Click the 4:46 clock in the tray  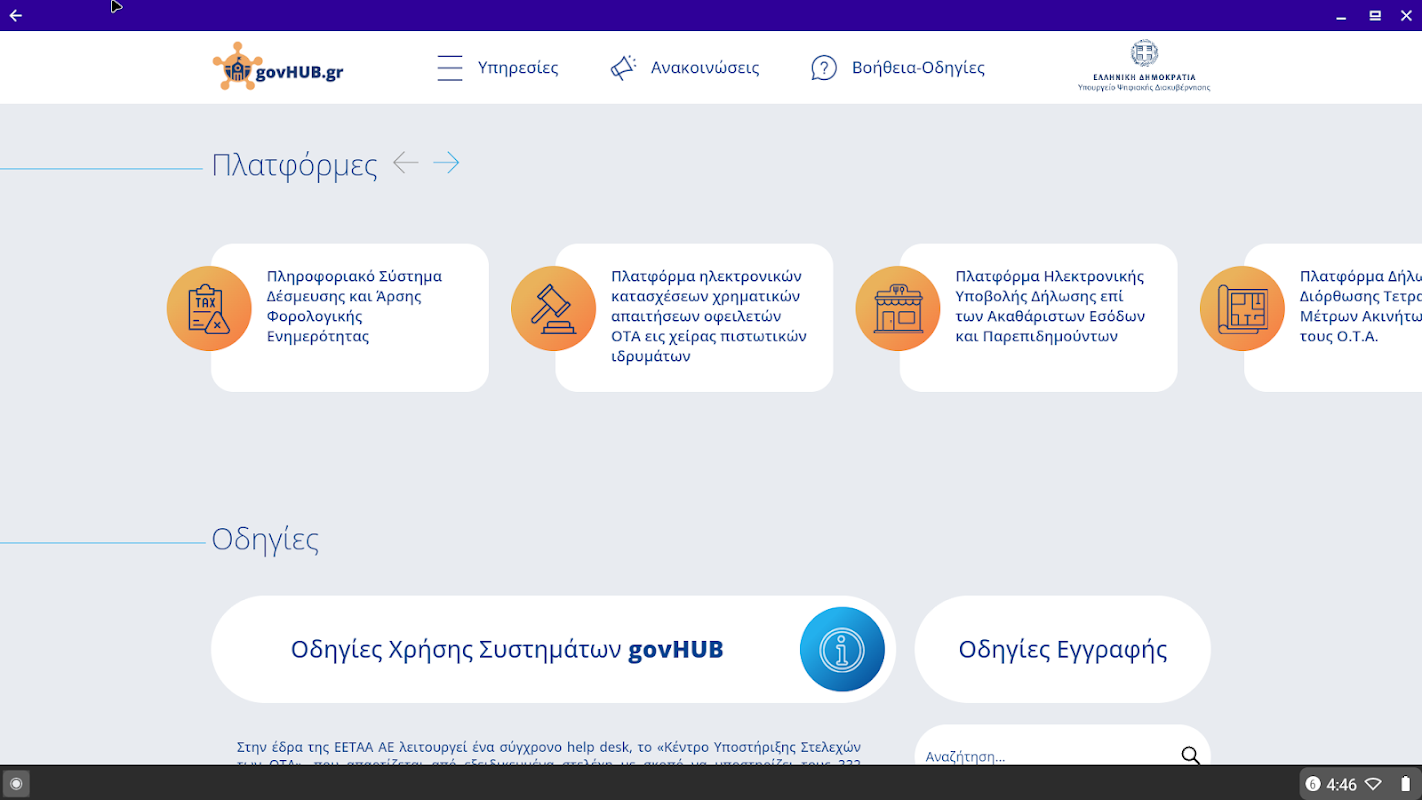point(1341,784)
